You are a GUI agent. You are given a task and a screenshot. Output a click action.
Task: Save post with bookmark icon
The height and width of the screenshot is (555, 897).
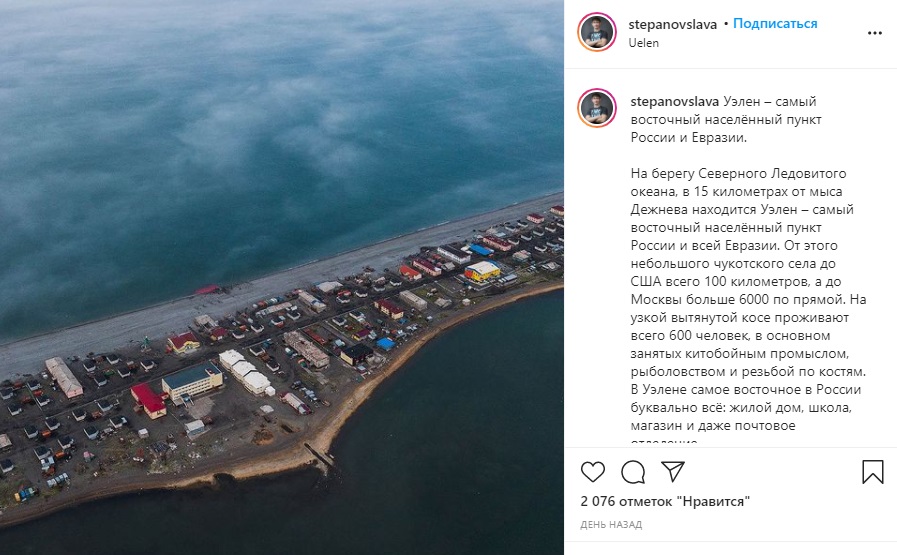872,472
